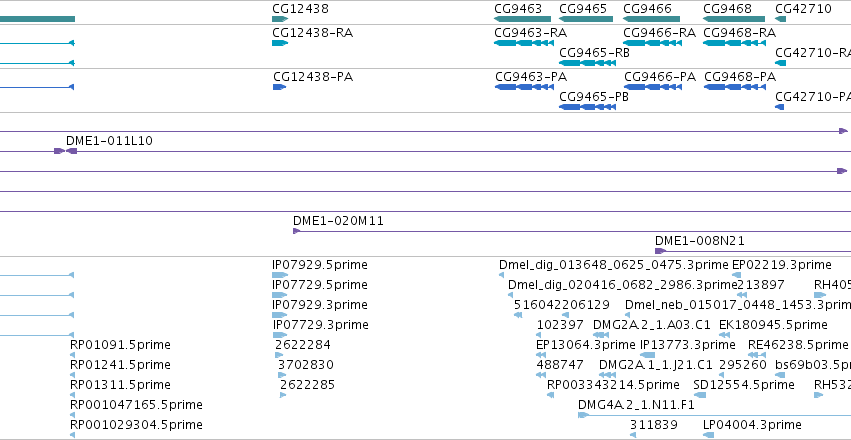Select the CG9465 gene glyph
Image resolution: width=851 pixels, height=440 pixels.
pyautogui.click(x=586, y=19)
